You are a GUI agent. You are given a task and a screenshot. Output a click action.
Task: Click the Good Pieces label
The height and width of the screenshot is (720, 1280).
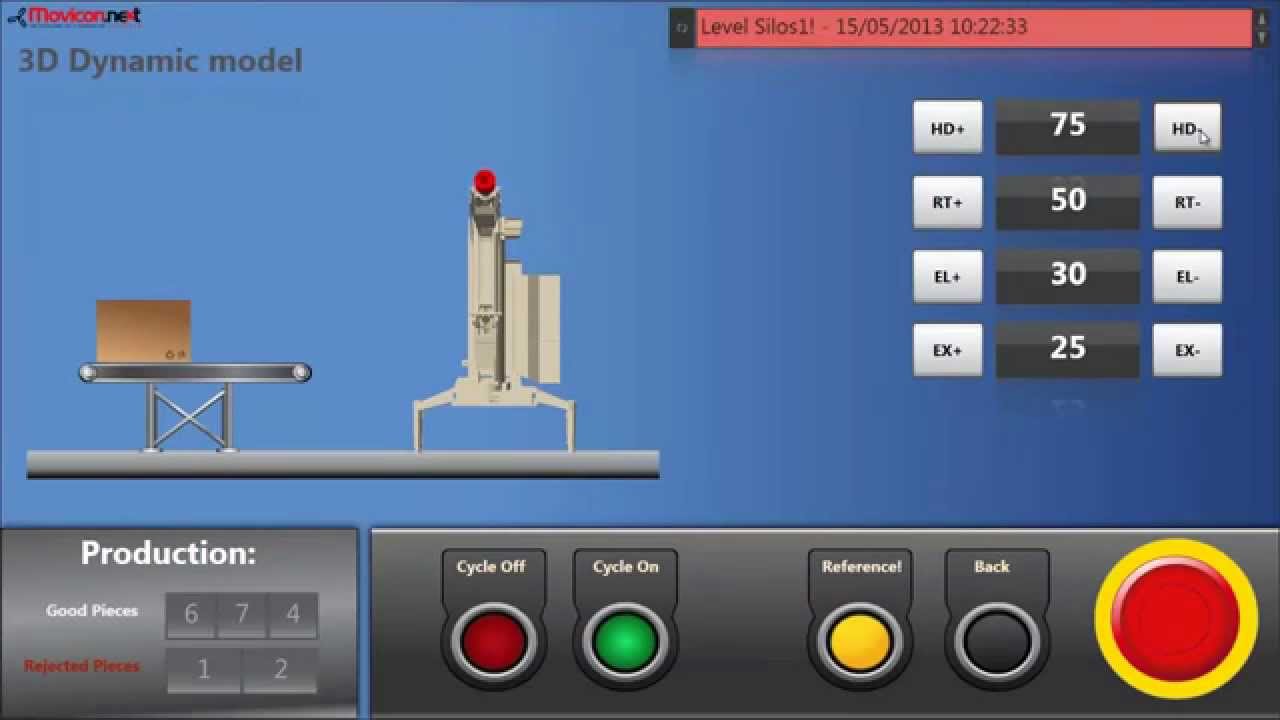[x=92, y=610]
